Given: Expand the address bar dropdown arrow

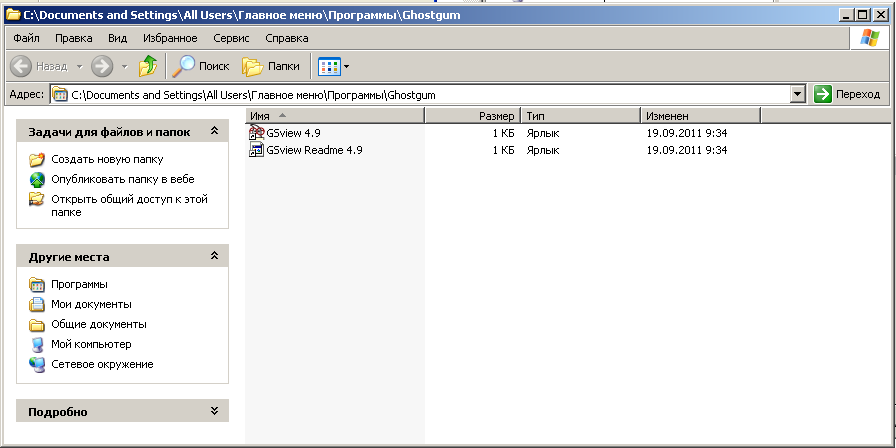Looking at the screenshot, I should click(x=797, y=94).
